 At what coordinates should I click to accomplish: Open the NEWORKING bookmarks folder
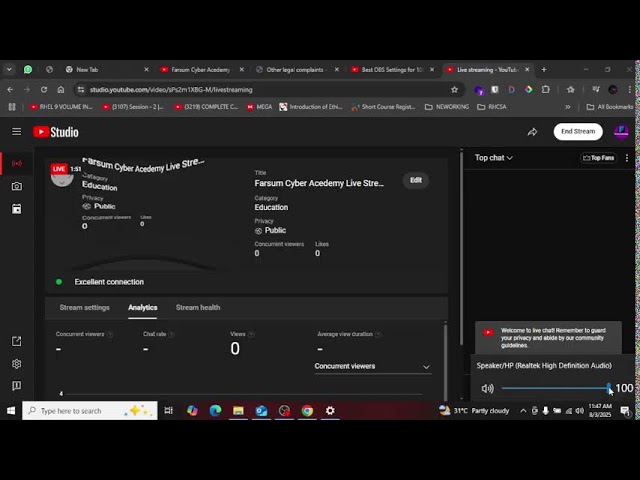pos(447,107)
